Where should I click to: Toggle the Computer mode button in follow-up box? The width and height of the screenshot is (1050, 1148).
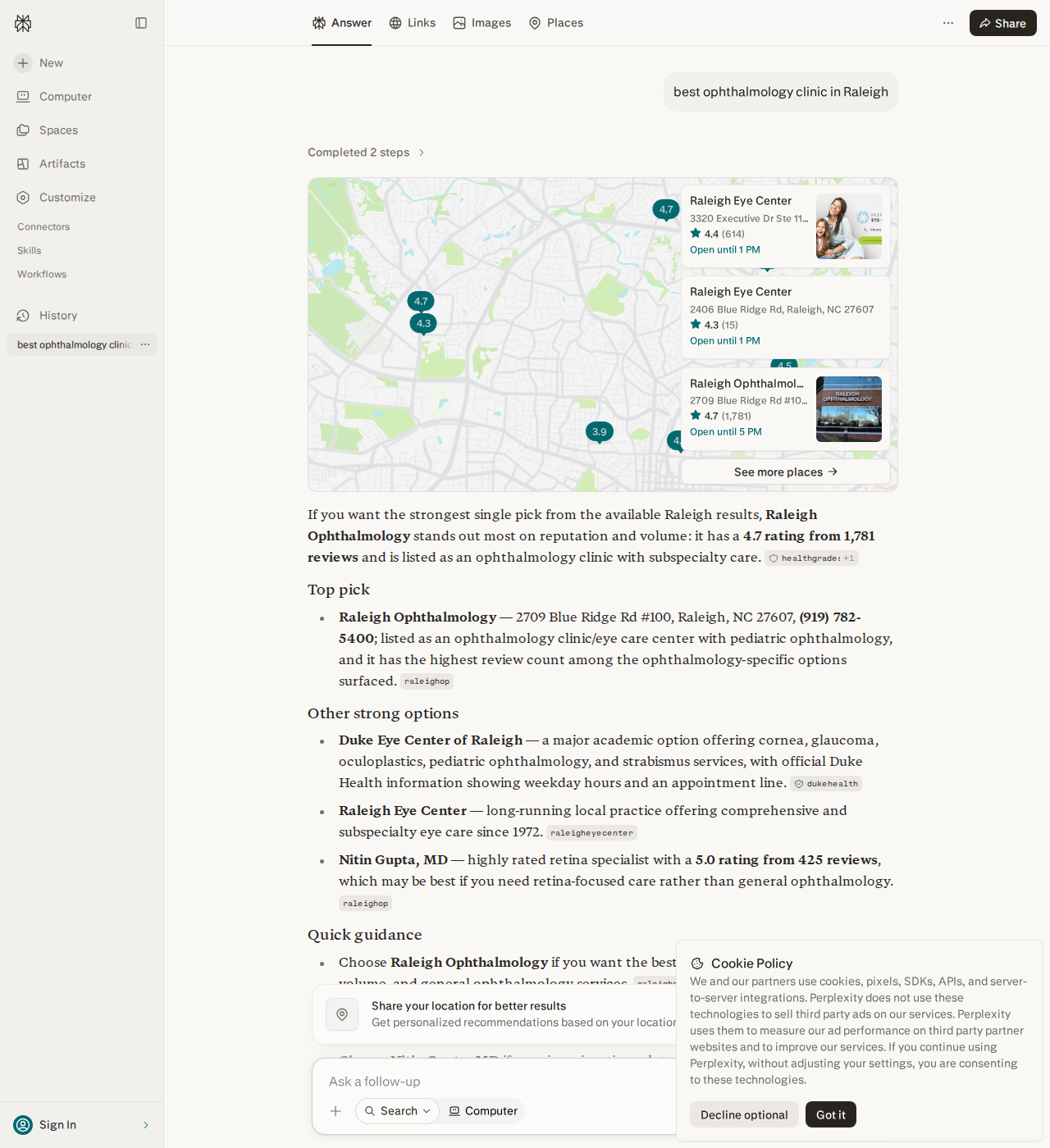[x=483, y=1111]
